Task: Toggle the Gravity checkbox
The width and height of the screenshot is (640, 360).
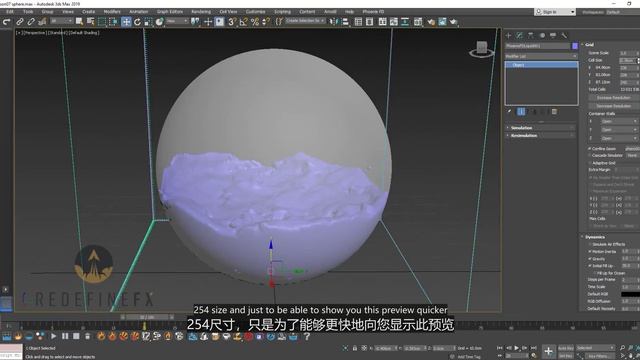Action: [x=590, y=259]
